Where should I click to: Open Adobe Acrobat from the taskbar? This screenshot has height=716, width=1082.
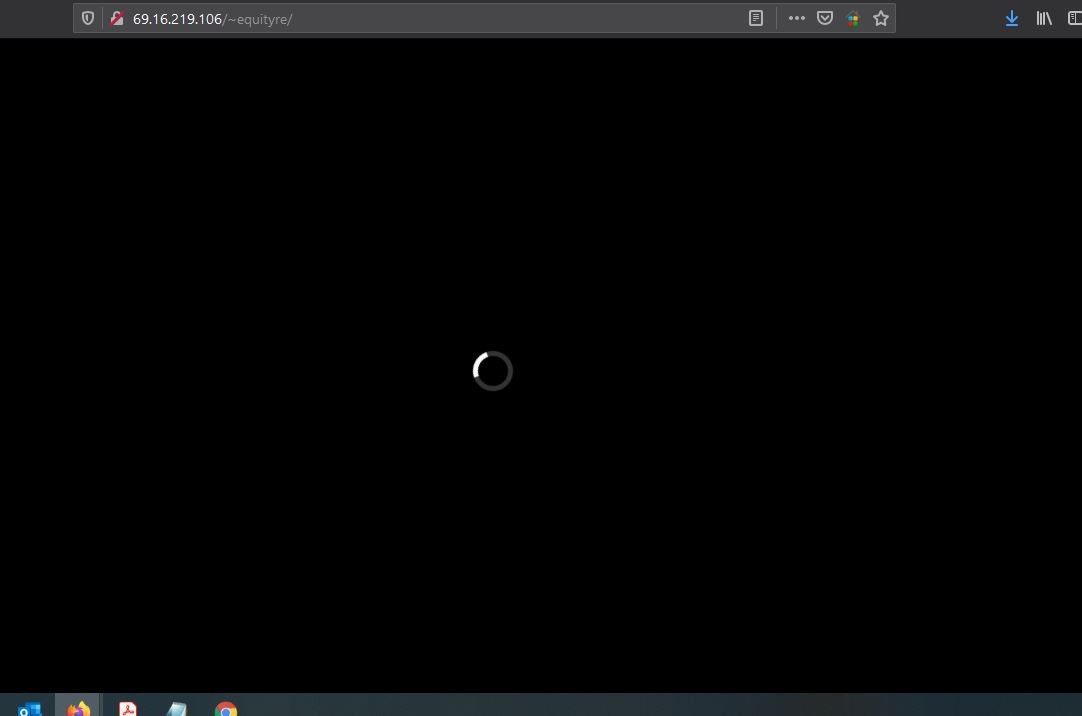click(x=128, y=708)
